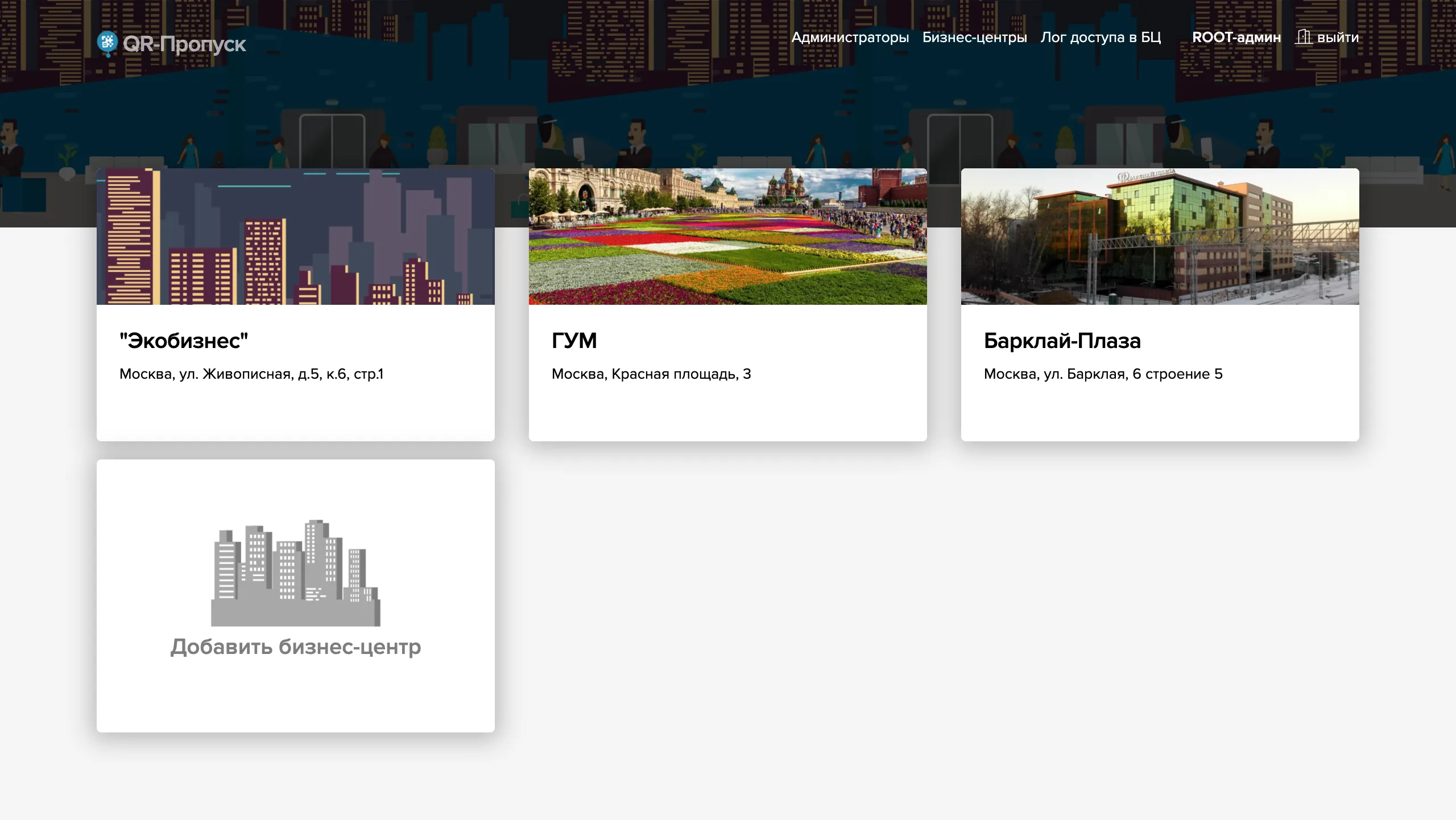Click the Экобизнес address Живописная street
The width and height of the screenshot is (1456, 820).
coord(251,374)
